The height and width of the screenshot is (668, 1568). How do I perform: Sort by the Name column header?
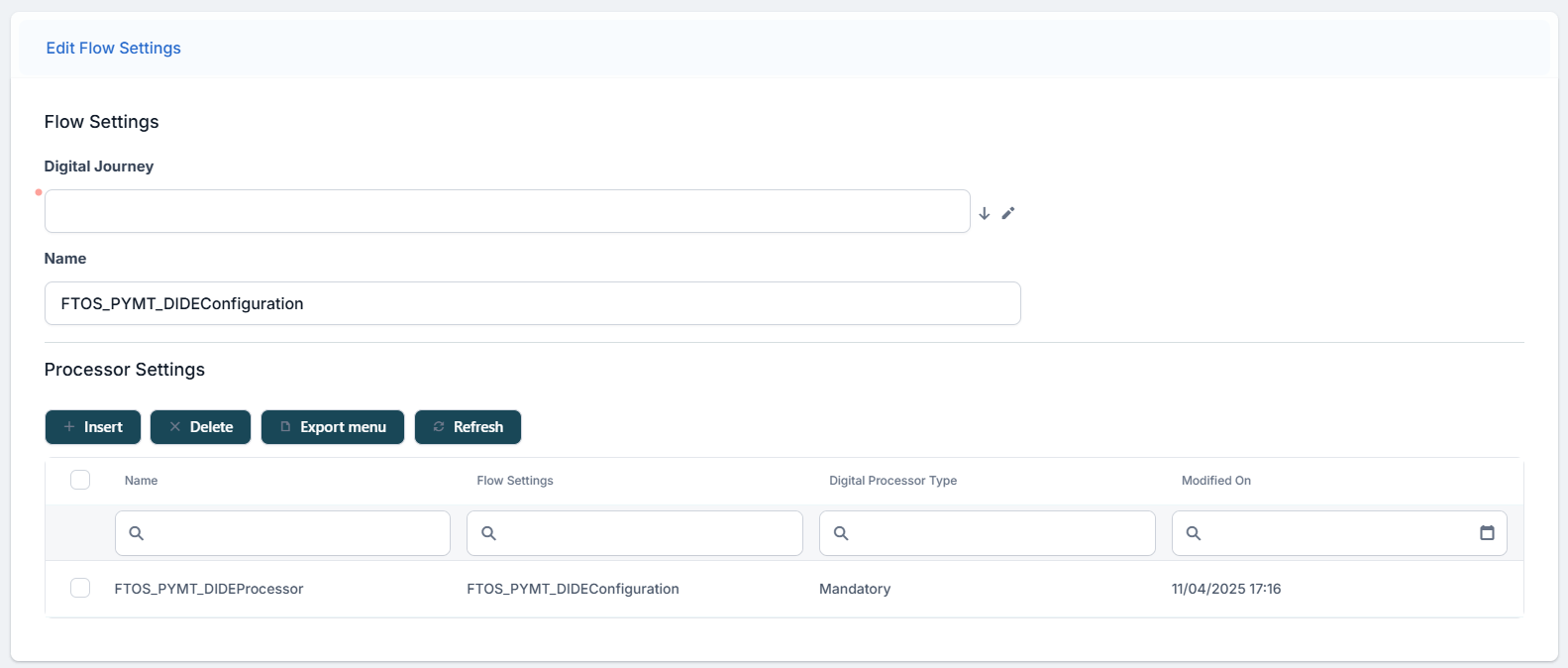(x=141, y=481)
